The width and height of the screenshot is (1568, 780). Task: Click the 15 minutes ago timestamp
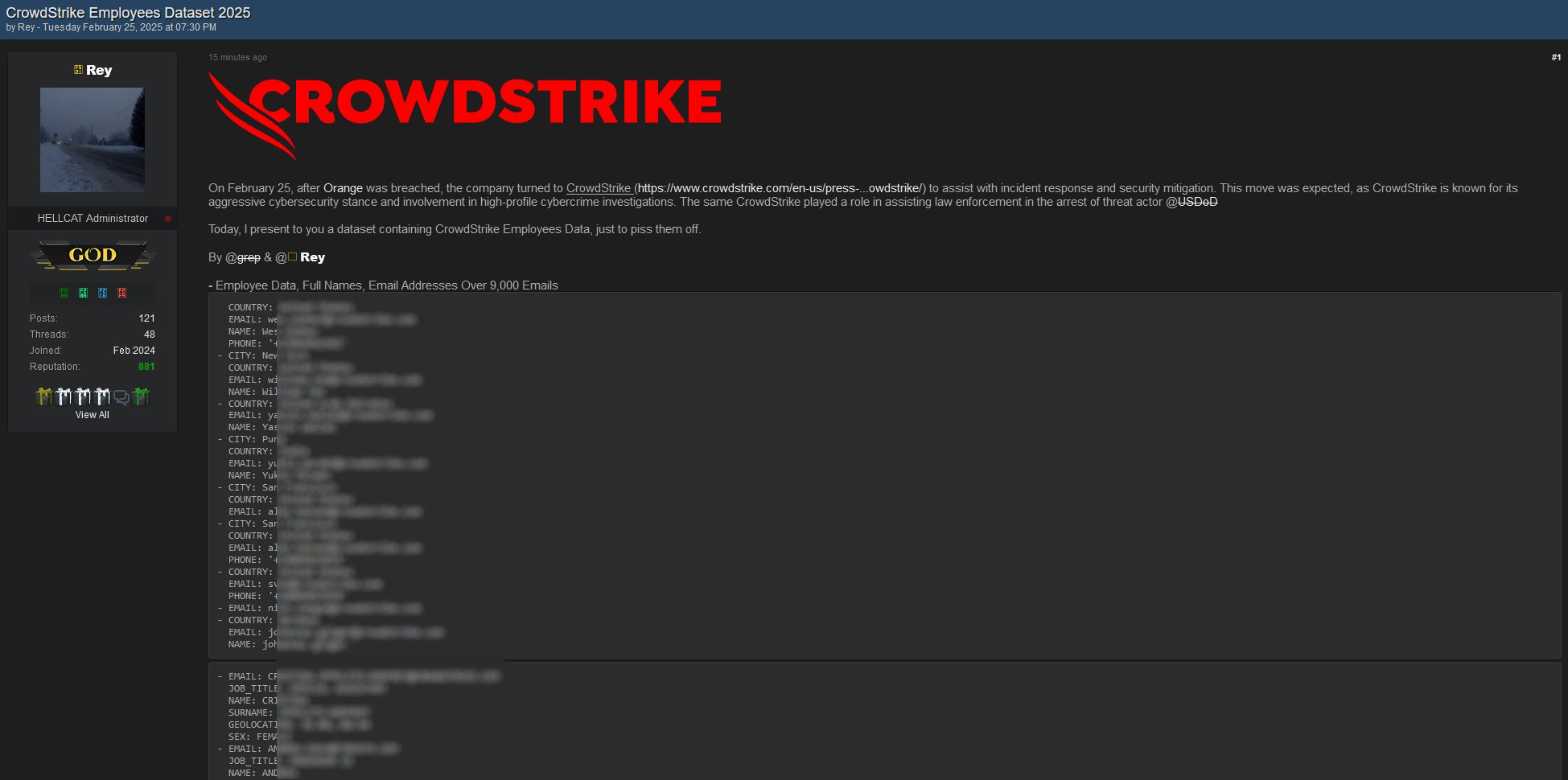(x=237, y=57)
